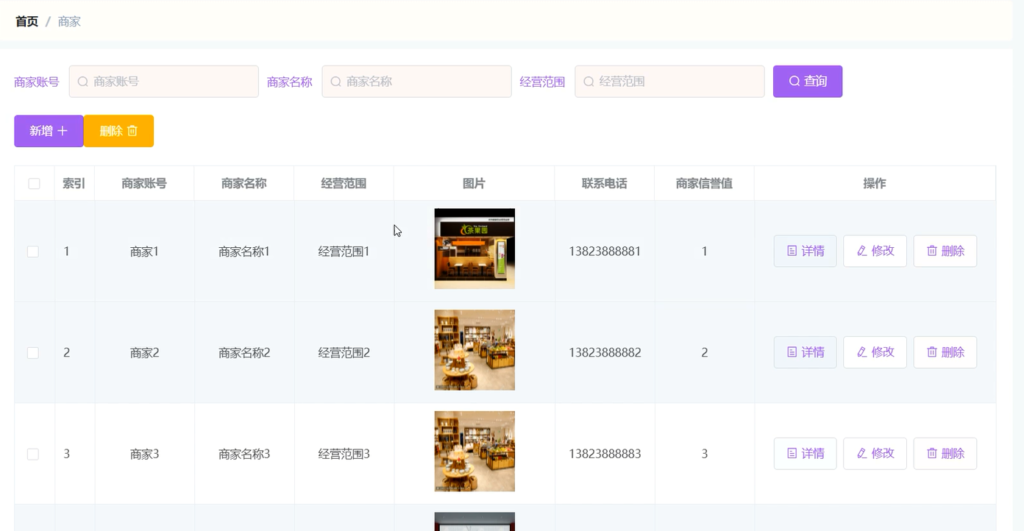Click the search icon in 商家账号 field

click(83, 82)
